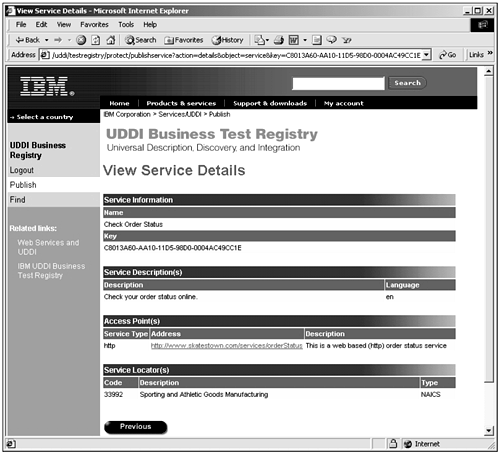Click the IBM site search input field
The image size is (500, 454).
pos(338,83)
